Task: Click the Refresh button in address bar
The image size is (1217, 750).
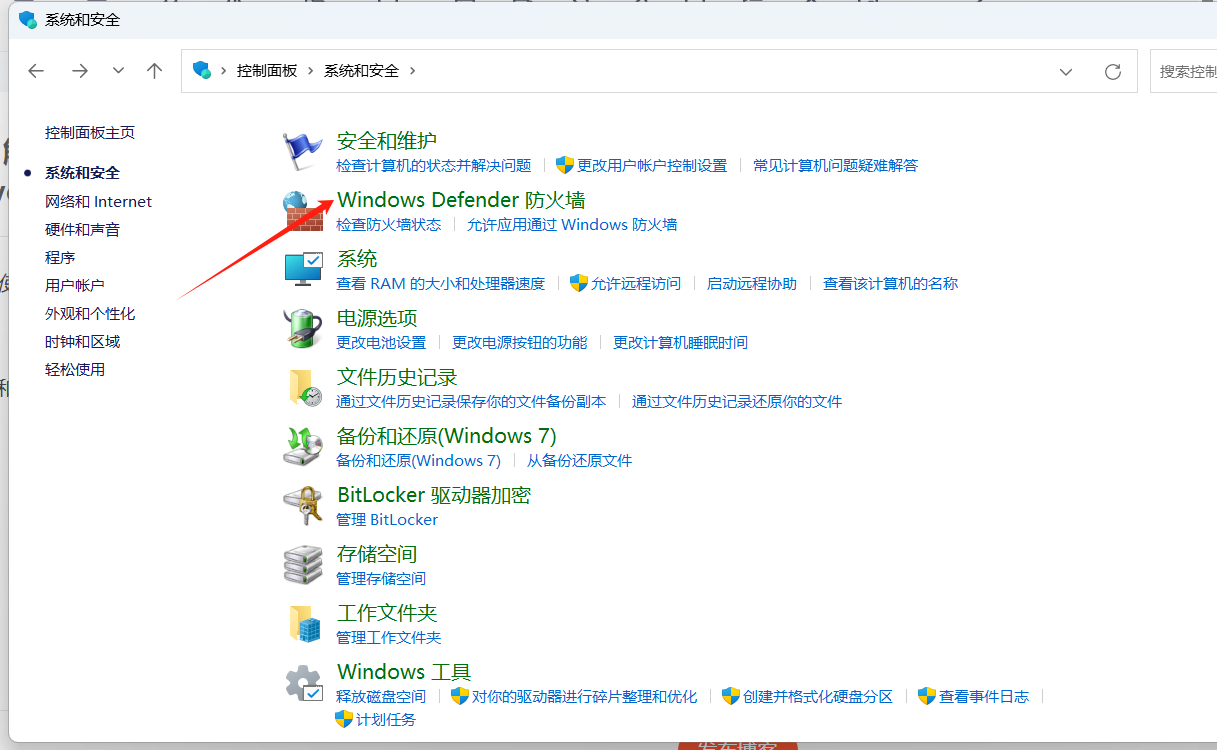Action: (1112, 72)
